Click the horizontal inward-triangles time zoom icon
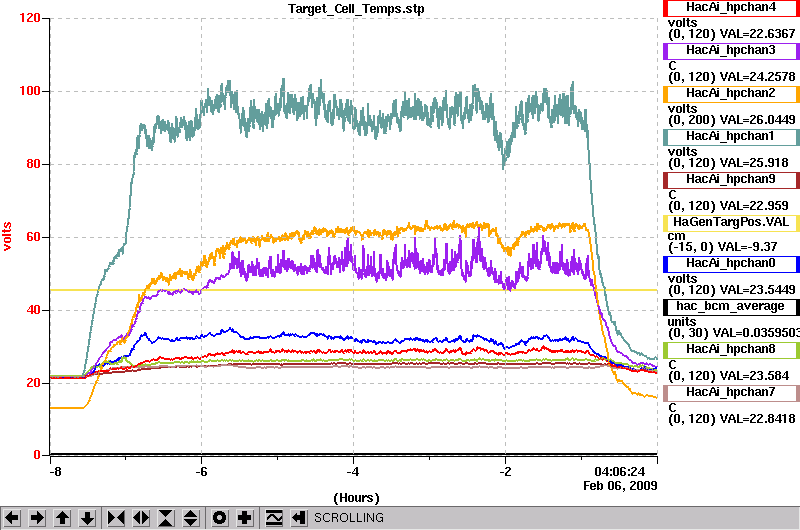800x530 pixels. click(116, 518)
